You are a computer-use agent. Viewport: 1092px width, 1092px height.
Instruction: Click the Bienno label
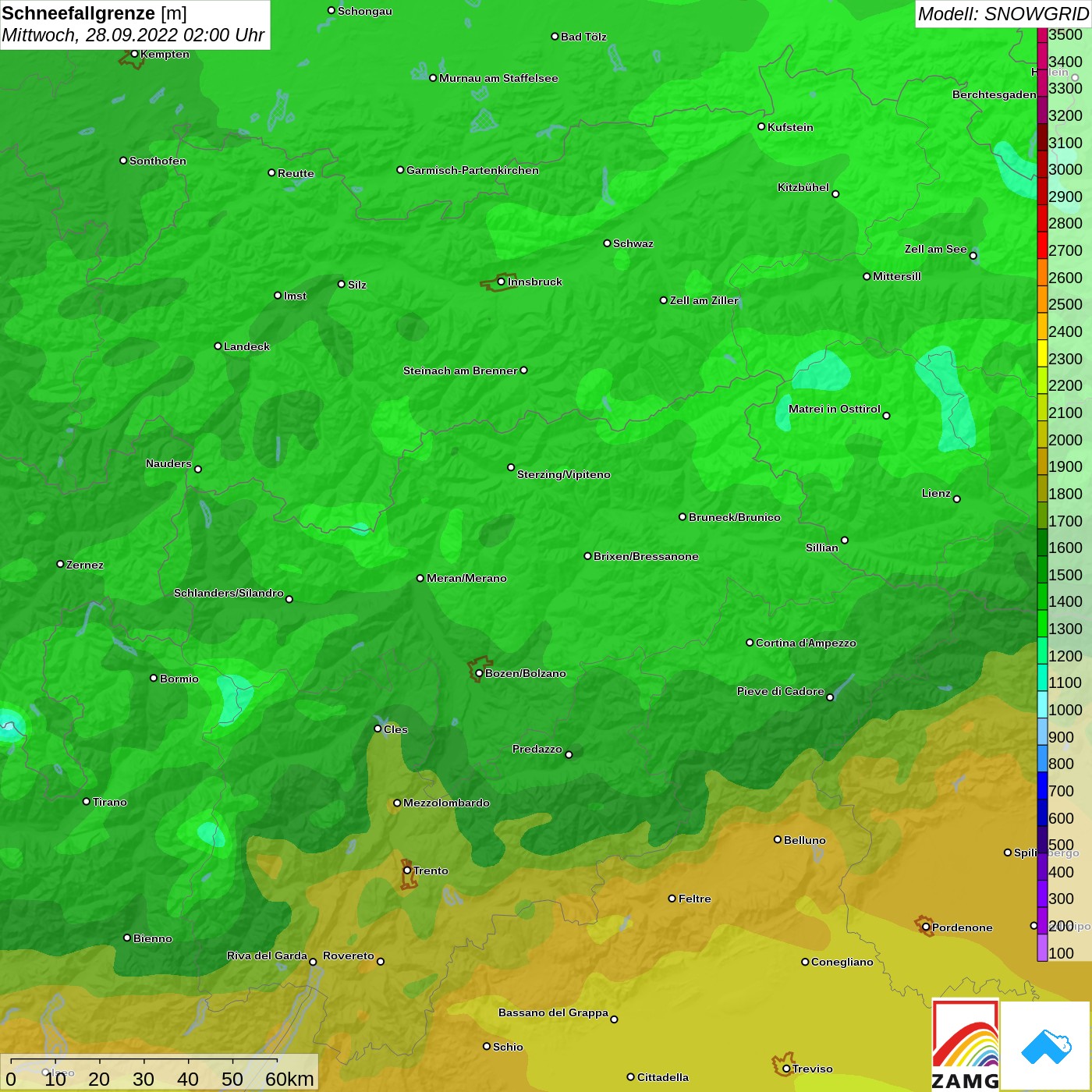click(153, 938)
